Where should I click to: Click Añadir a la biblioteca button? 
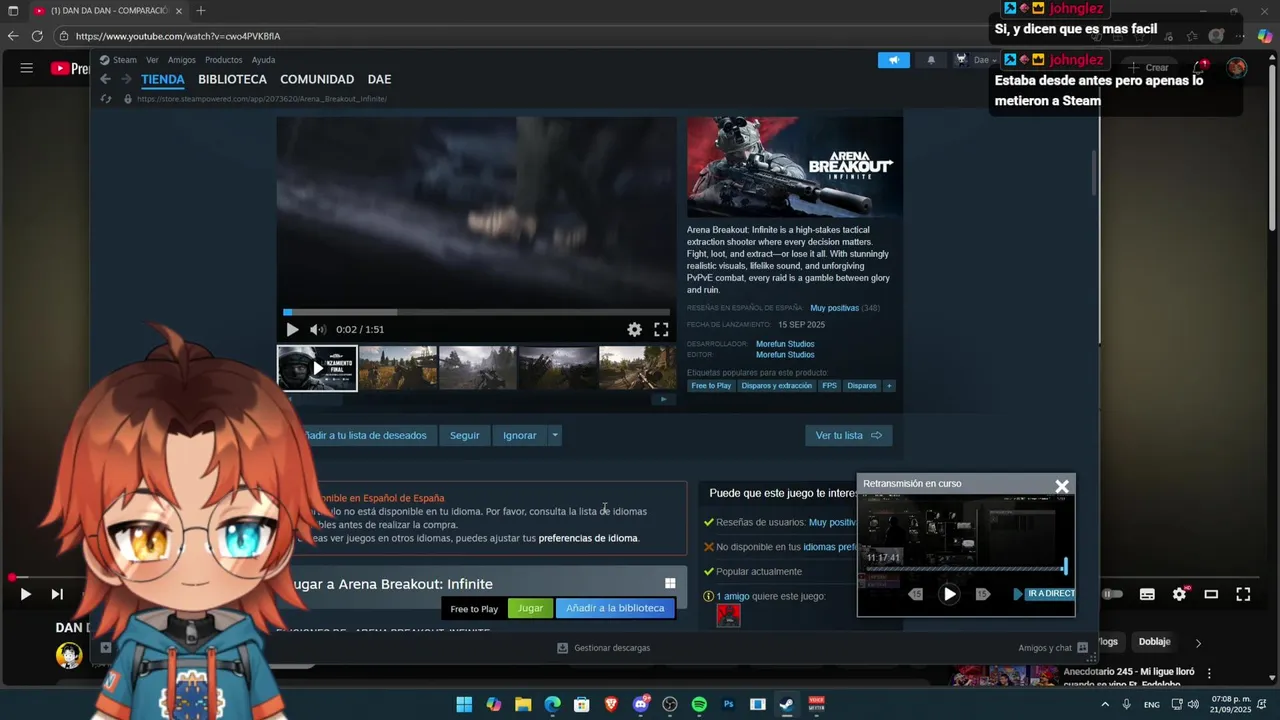pyautogui.click(x=615, y=608)
